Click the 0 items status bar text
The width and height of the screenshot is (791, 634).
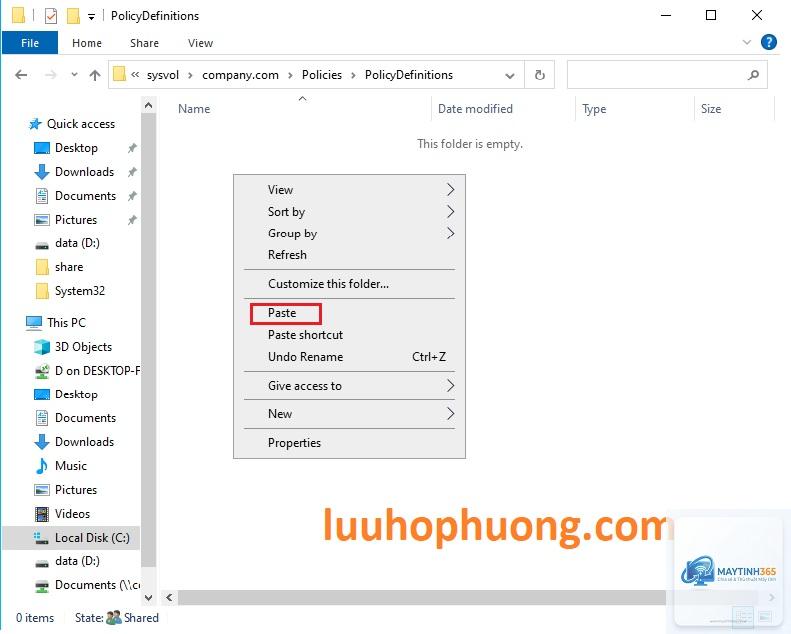coord(35,618)
